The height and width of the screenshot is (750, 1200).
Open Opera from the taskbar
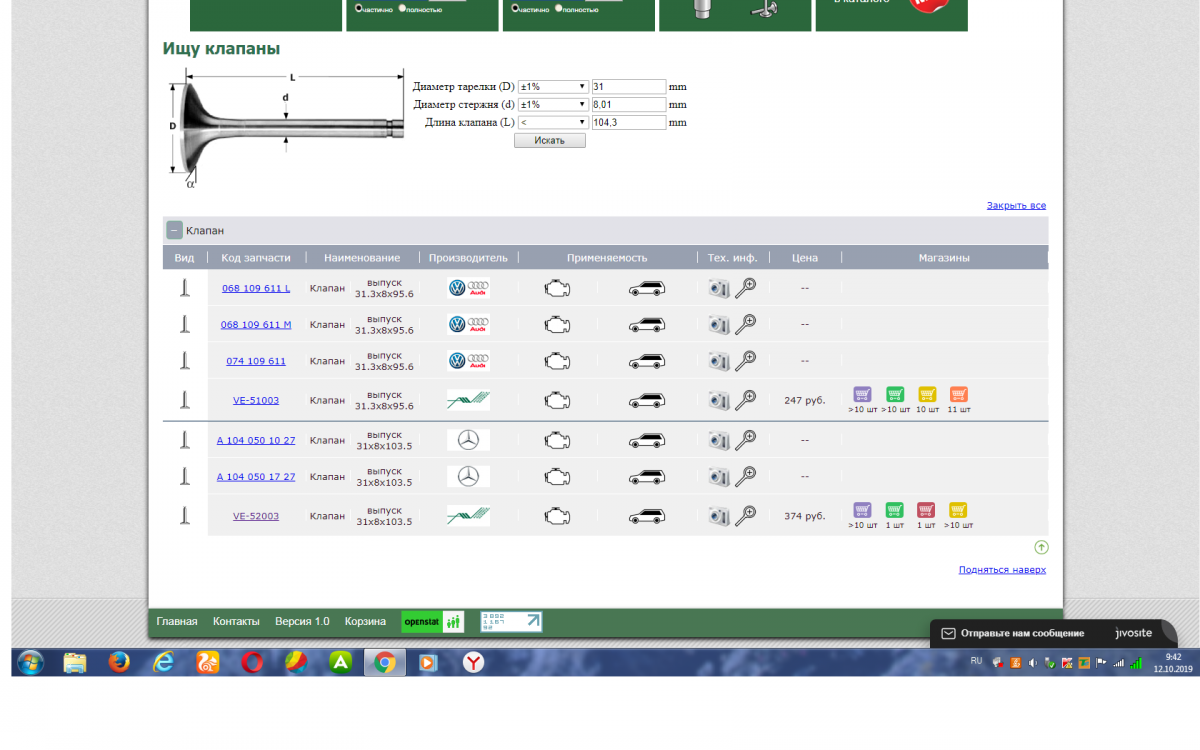[x=252, y=662]
